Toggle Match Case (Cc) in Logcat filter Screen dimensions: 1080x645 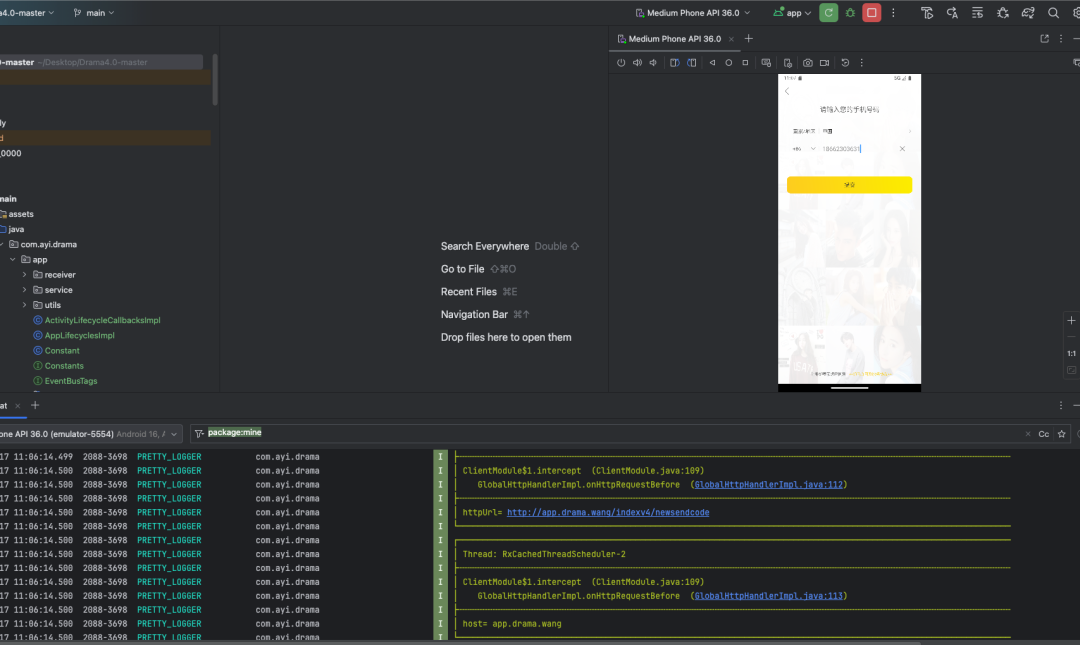pyautogui.click(x=1043, y=434)
